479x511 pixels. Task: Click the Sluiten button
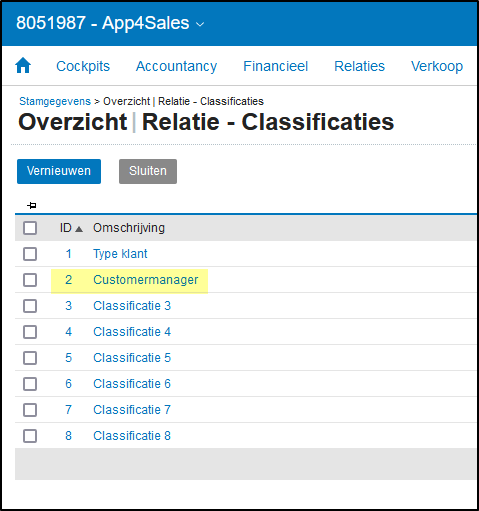pyautogui.click(x=148, y=171)
